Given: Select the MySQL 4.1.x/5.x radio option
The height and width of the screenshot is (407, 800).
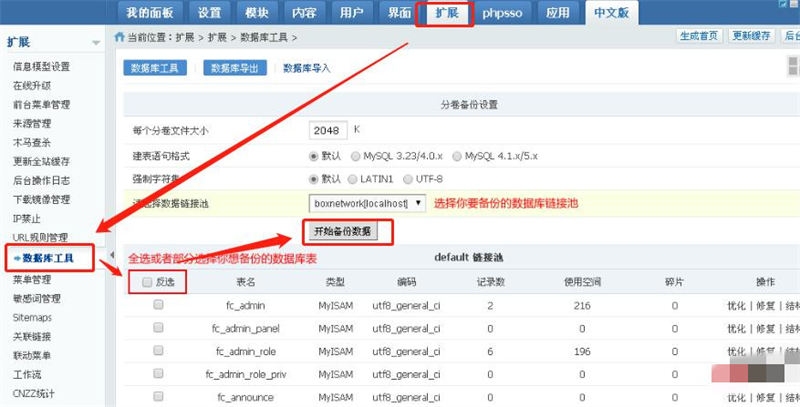Looking at the screenshot, I should point(458,156).
